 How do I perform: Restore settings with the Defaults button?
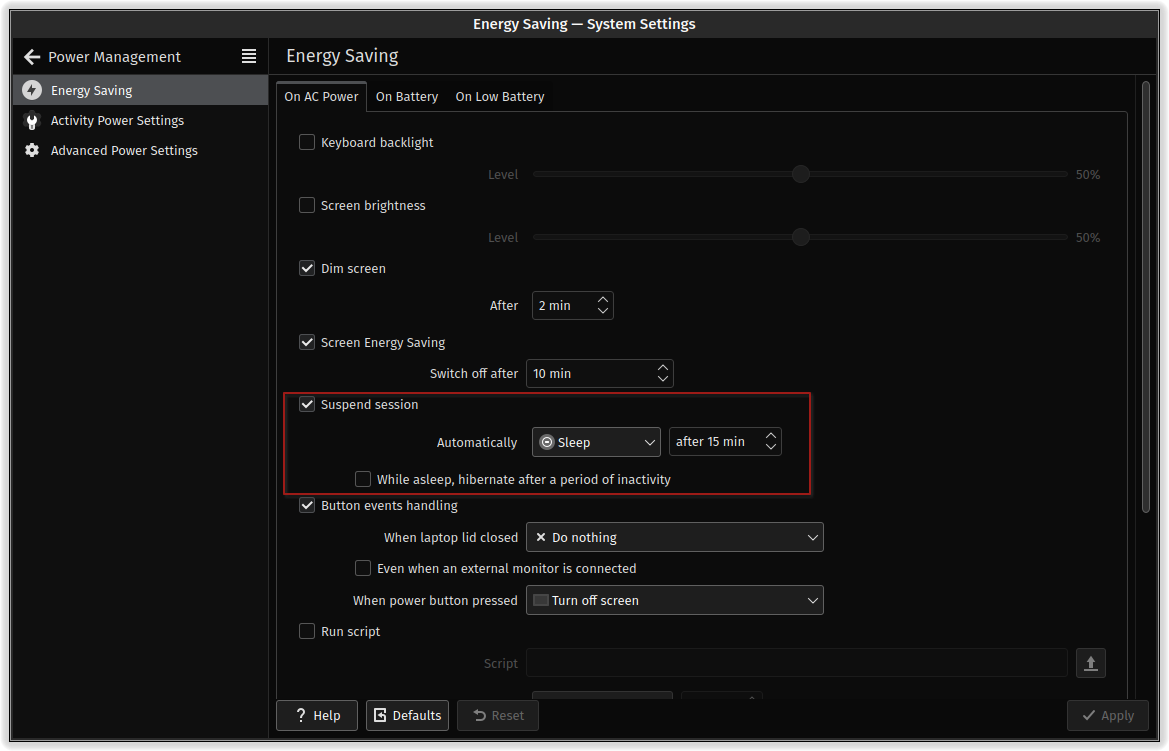pos(407,715)
